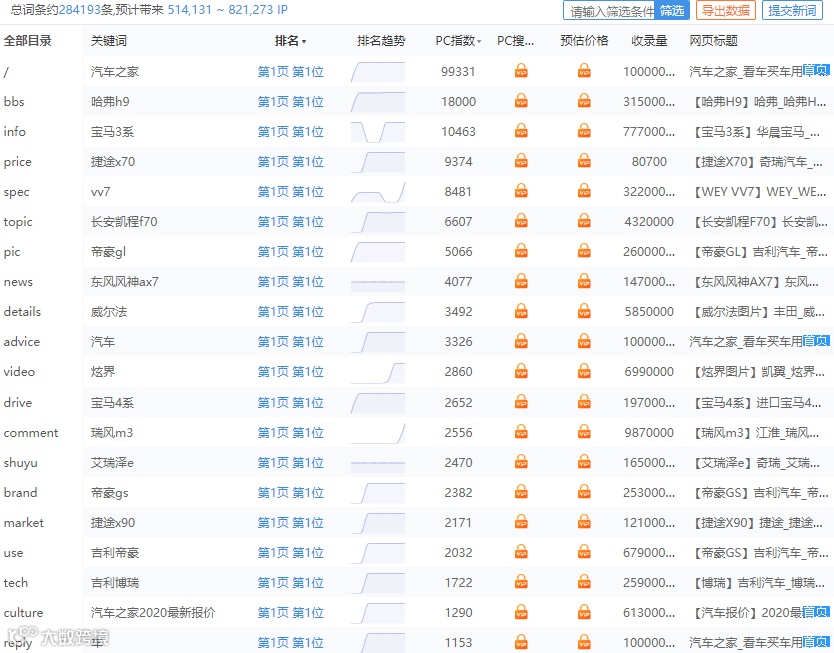Click PC搜 VIP lock icon for 宝马3系
Screen dimensions: 834x653
point(521,131)
